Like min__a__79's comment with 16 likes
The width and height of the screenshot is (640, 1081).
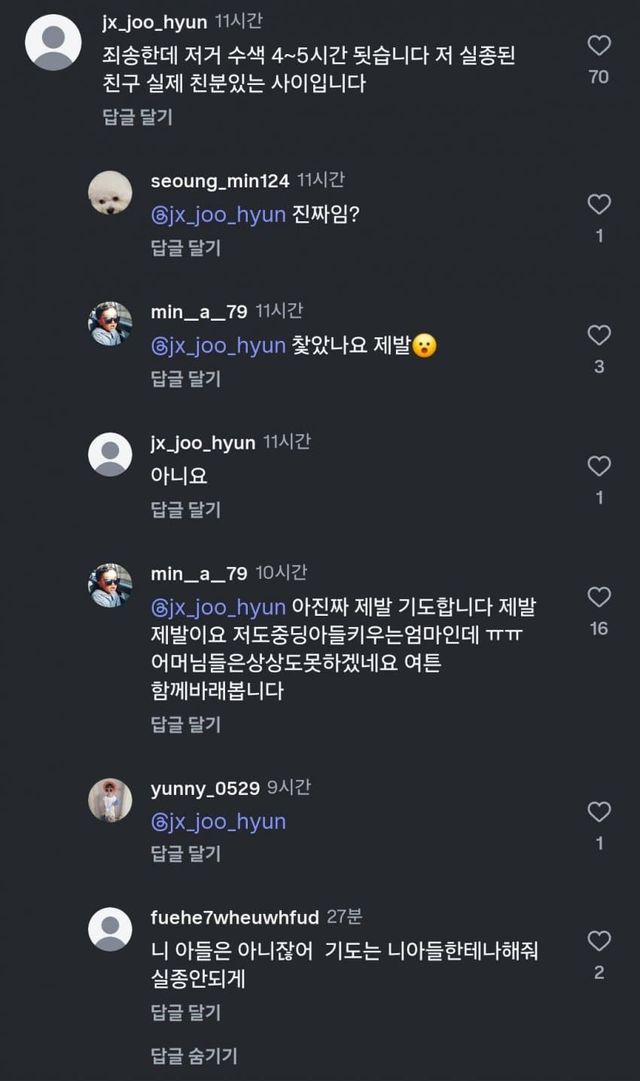coord(598,598)
